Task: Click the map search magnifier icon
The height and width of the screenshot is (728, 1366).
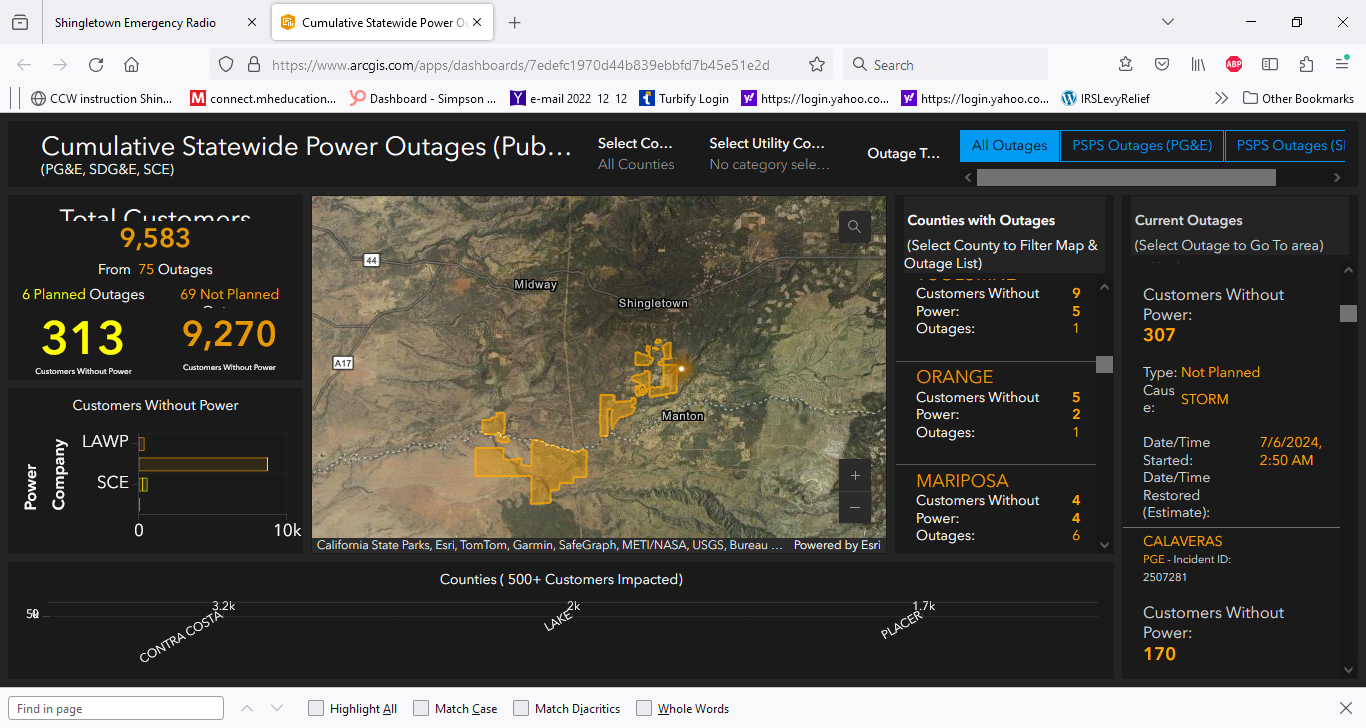Action: click(x=854, y=227)
